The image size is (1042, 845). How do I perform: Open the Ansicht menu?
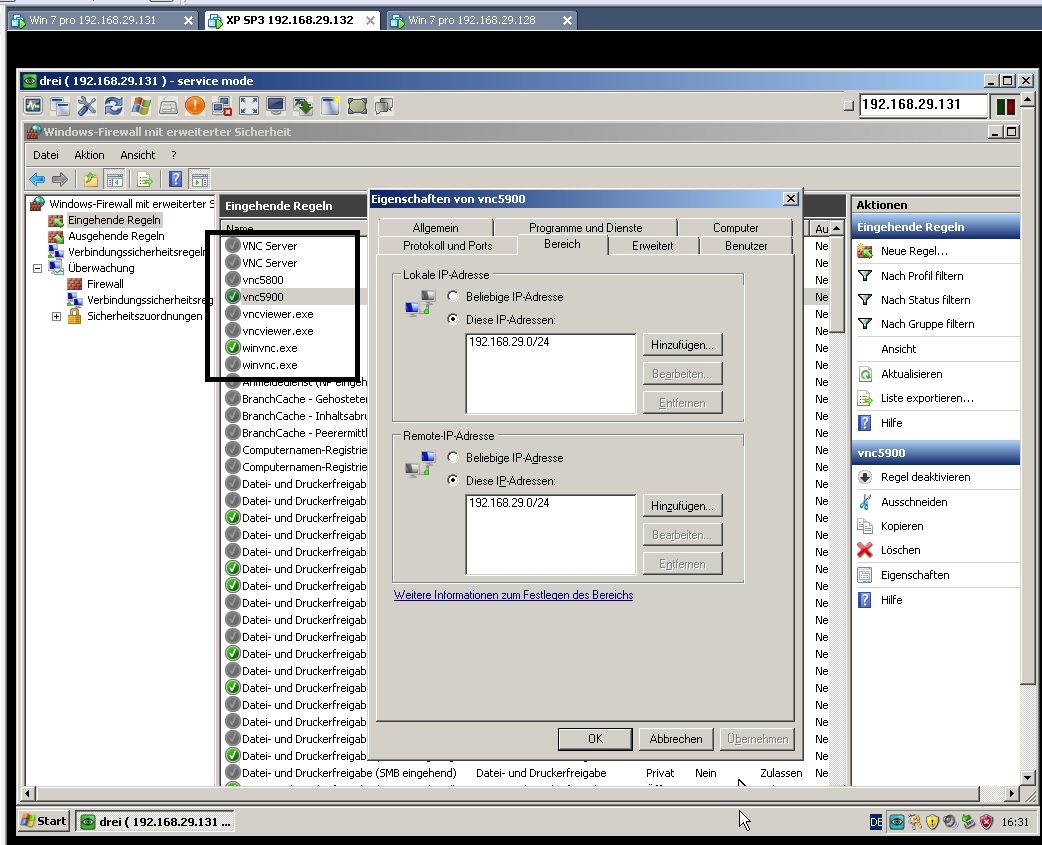point(138,155)
